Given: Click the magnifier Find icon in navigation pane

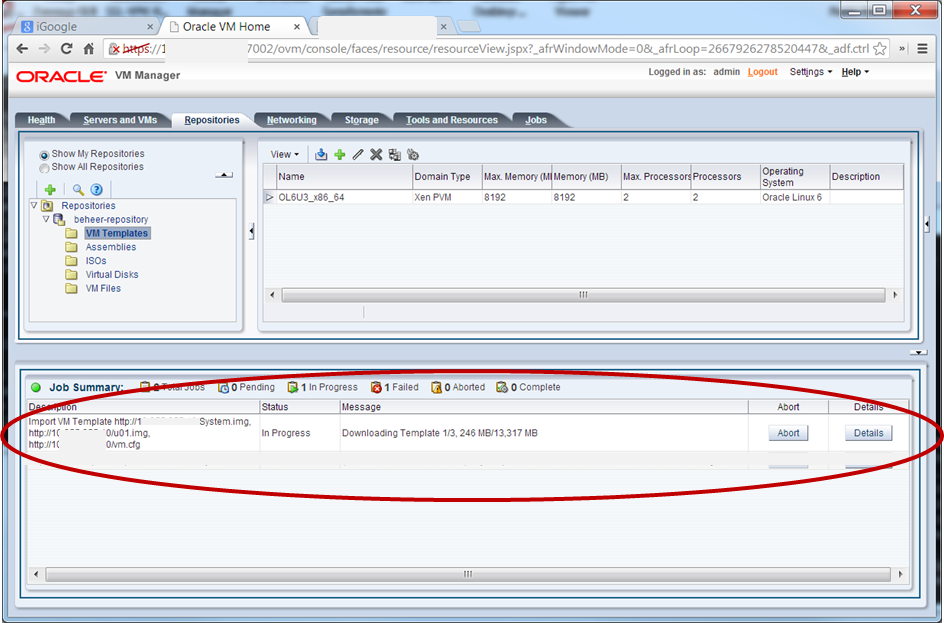Looking at the screenshot, I should pyautogui.click(x=78, y=190).
